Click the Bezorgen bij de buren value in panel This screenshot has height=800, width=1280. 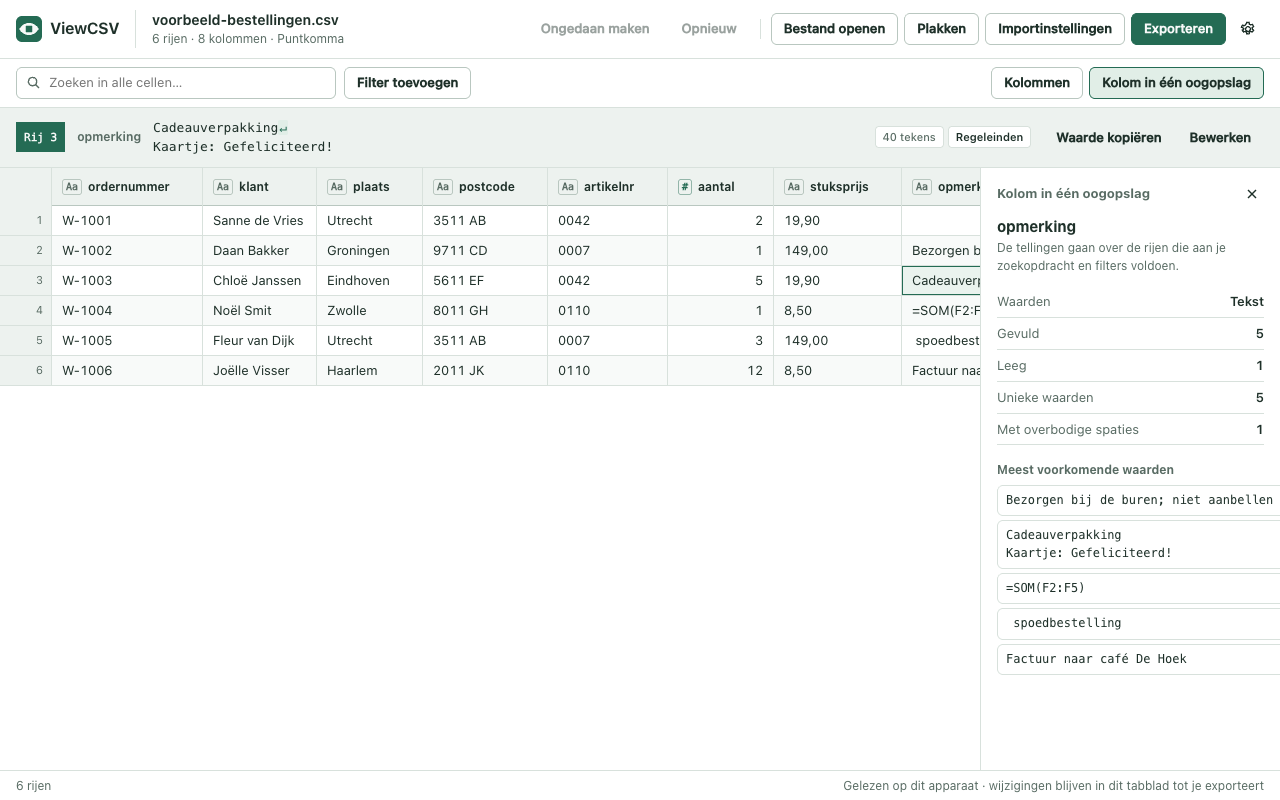pyautogui.click(x=1138, y=500)
